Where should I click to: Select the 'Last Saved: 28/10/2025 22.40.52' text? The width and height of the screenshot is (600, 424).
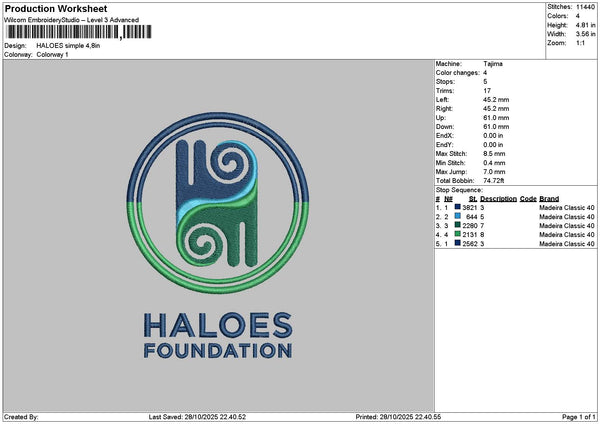[x=197, y=417]
